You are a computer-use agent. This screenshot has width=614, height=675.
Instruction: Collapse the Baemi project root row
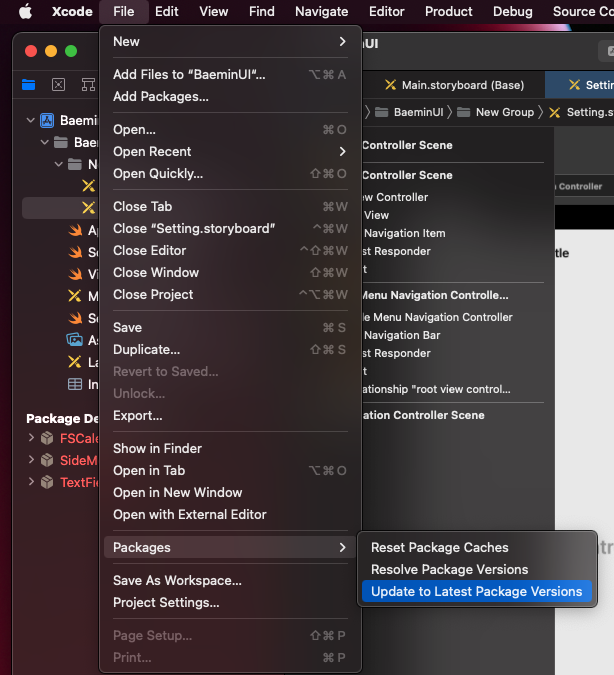[x=30, y=120]
